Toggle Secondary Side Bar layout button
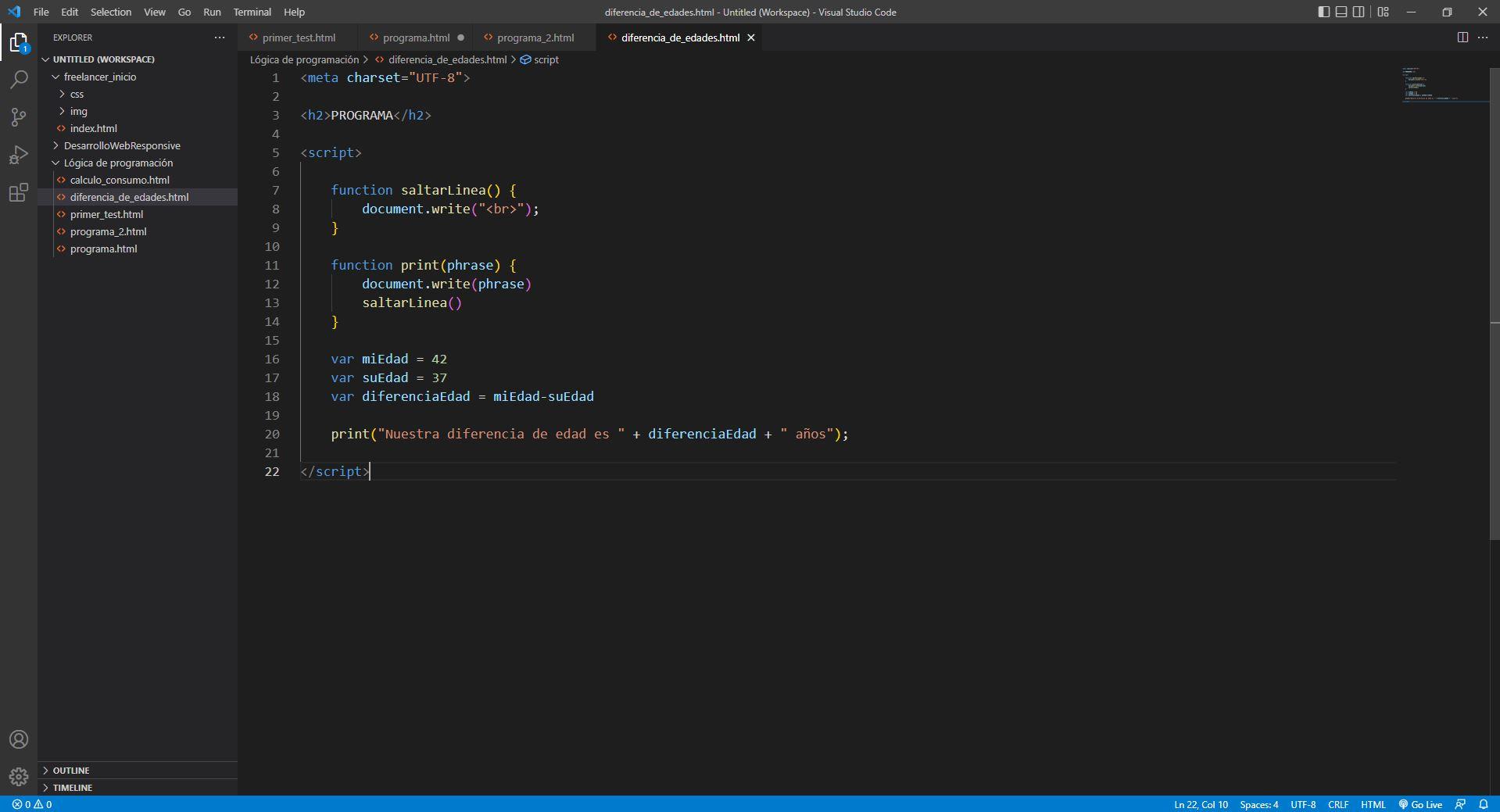 (x=1359, y=12)
